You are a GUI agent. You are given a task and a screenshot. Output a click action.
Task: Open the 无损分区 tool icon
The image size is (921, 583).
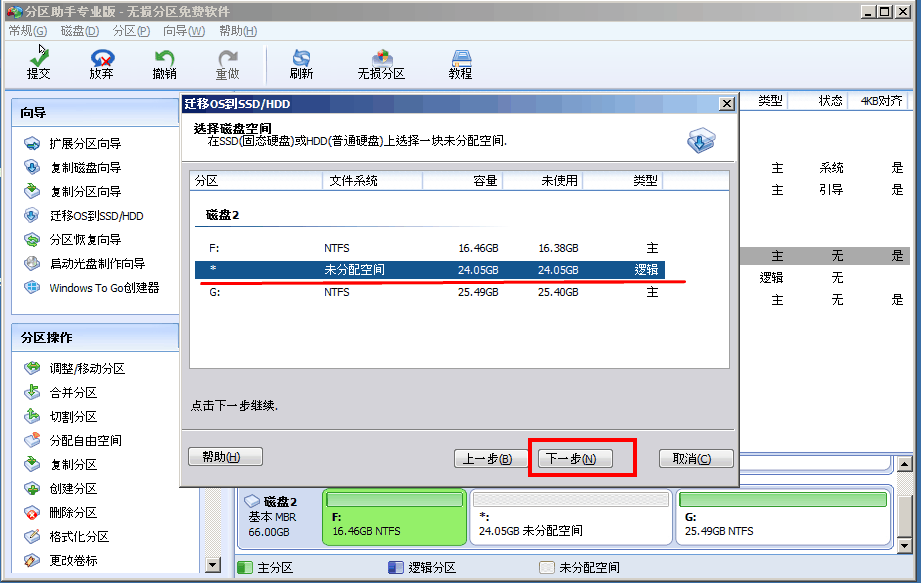(x=382, y=62)
